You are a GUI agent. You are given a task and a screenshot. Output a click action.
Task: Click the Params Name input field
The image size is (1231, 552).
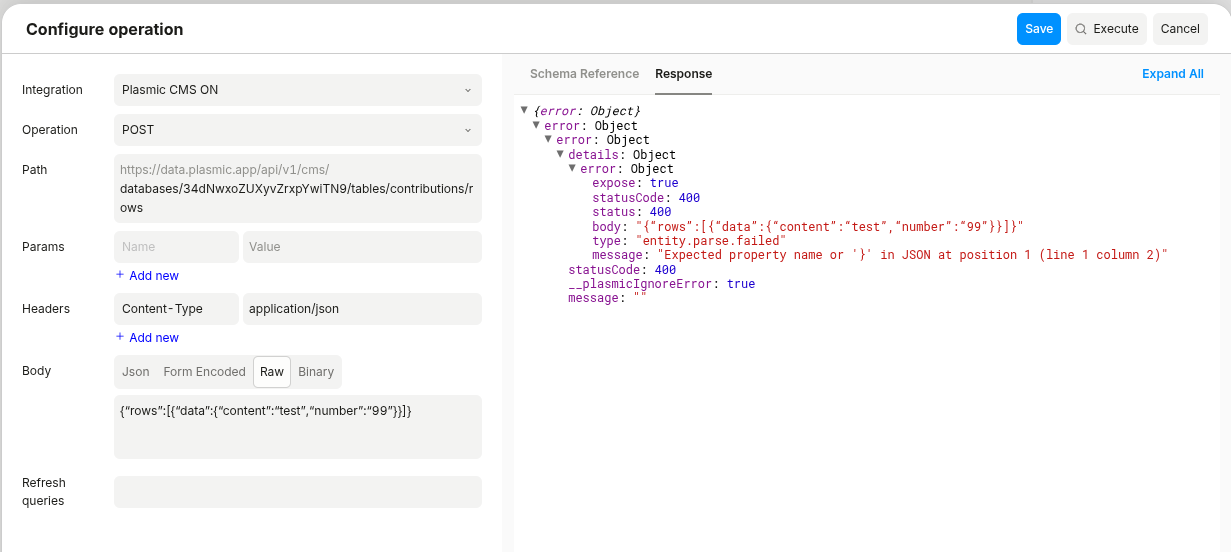click(x=176, y=247)
